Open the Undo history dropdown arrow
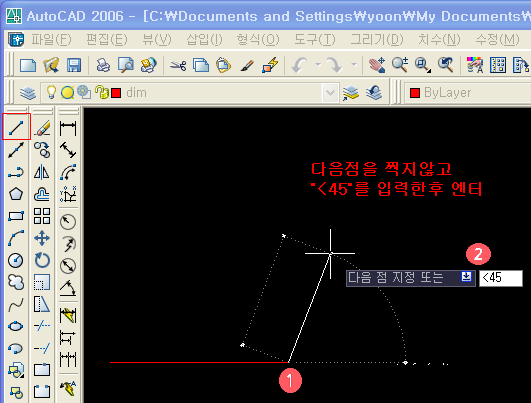This screenshot has width=531, height=403. (318, 64)
